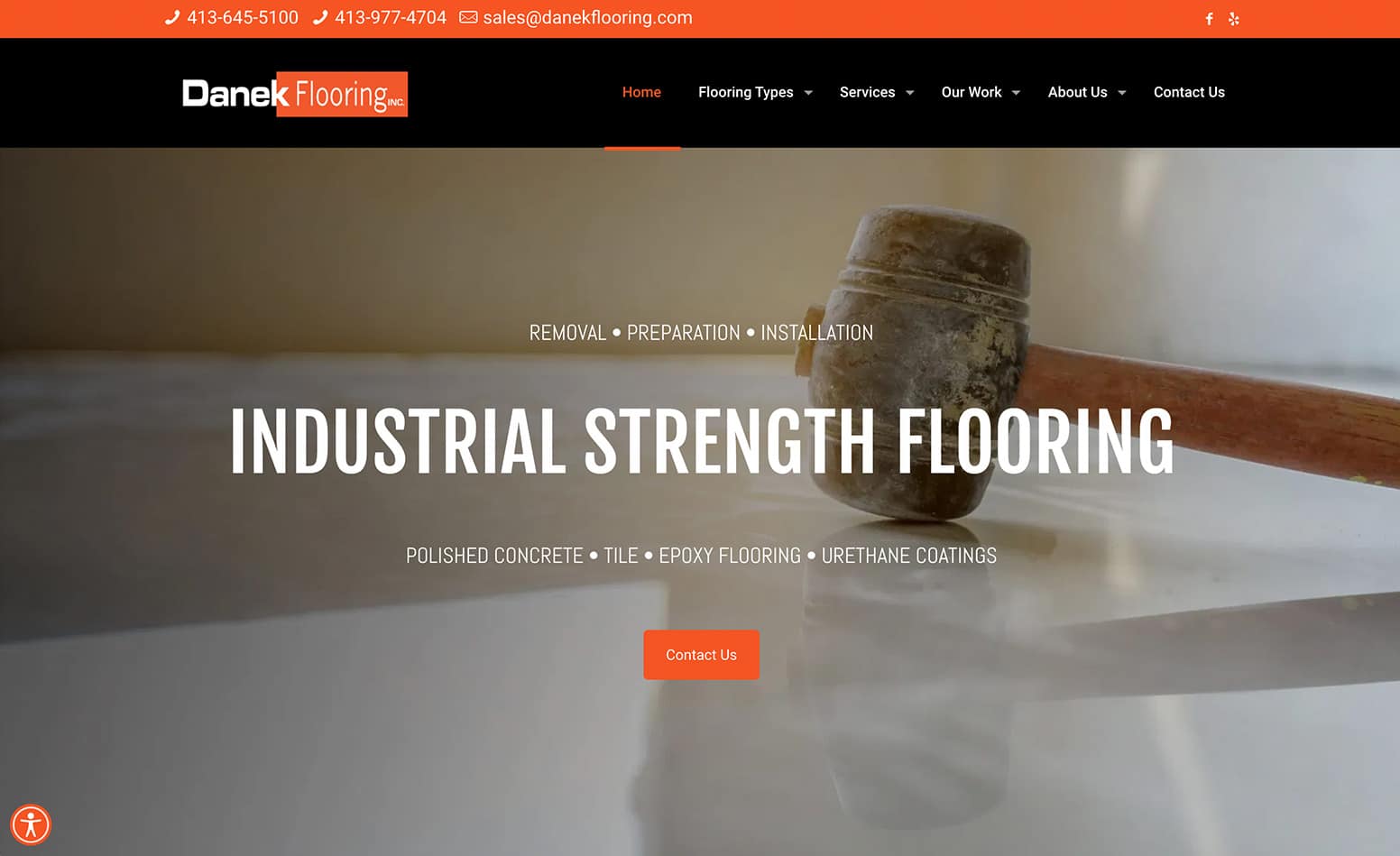This screenshot has height=856, width=1400.
Task: Click the Industrial Strength Flooring heading
Action: click(x=702, y=441)
